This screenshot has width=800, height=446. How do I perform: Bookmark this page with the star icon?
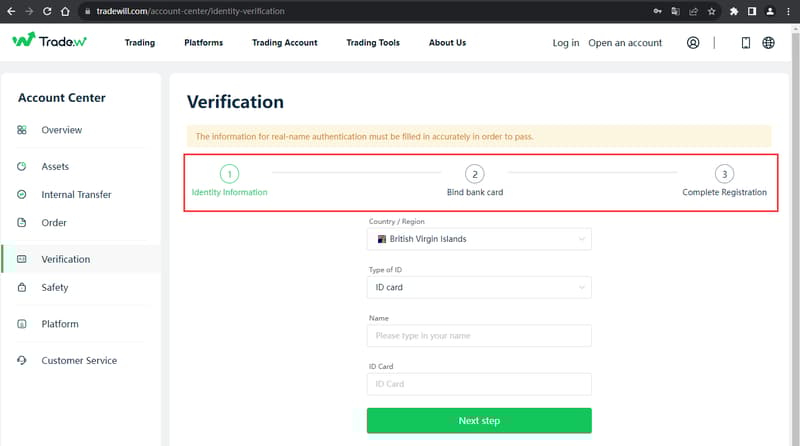point(711,11)
